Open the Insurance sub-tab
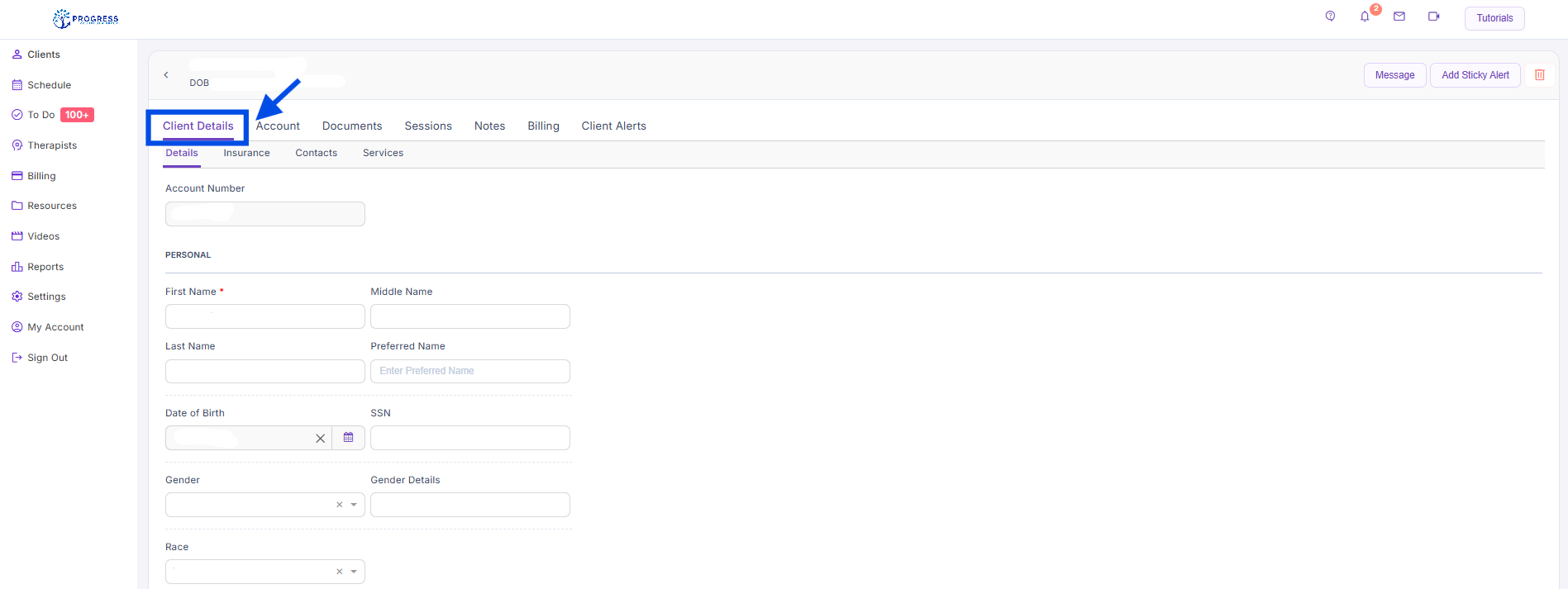The height and width of the screenshot is (589, 1568). pyautogui.click(x=246, y=154)
